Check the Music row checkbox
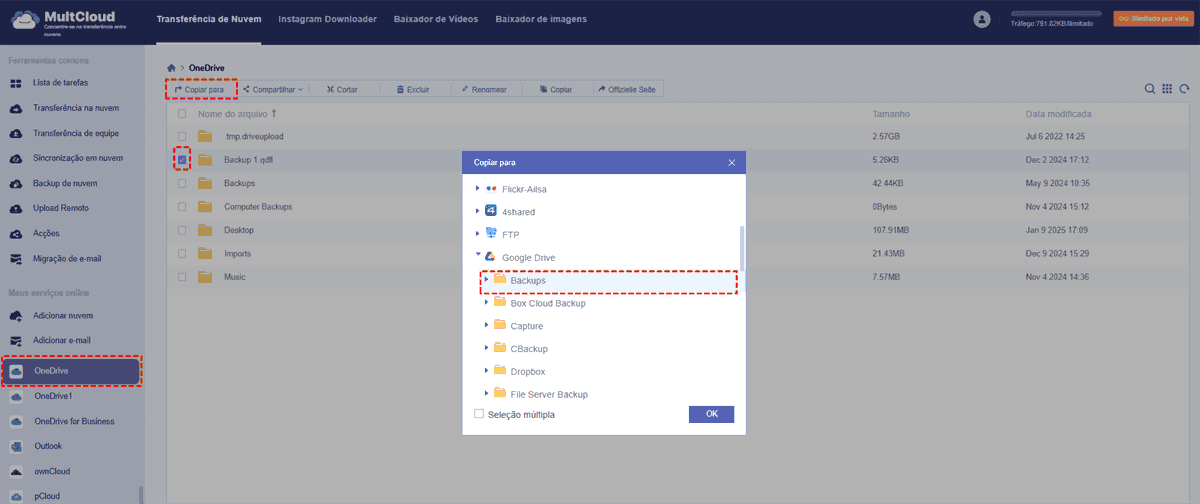This screenshot has height=504, width=1200. 182,276
